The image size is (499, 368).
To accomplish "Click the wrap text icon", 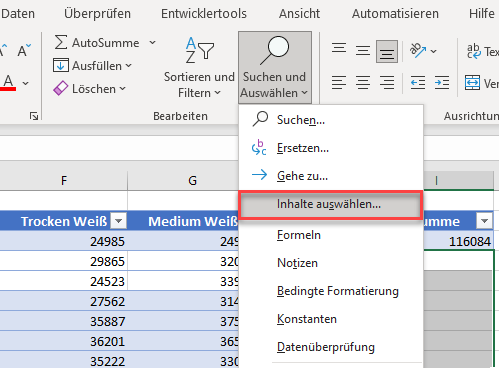I will pos(473,51).
